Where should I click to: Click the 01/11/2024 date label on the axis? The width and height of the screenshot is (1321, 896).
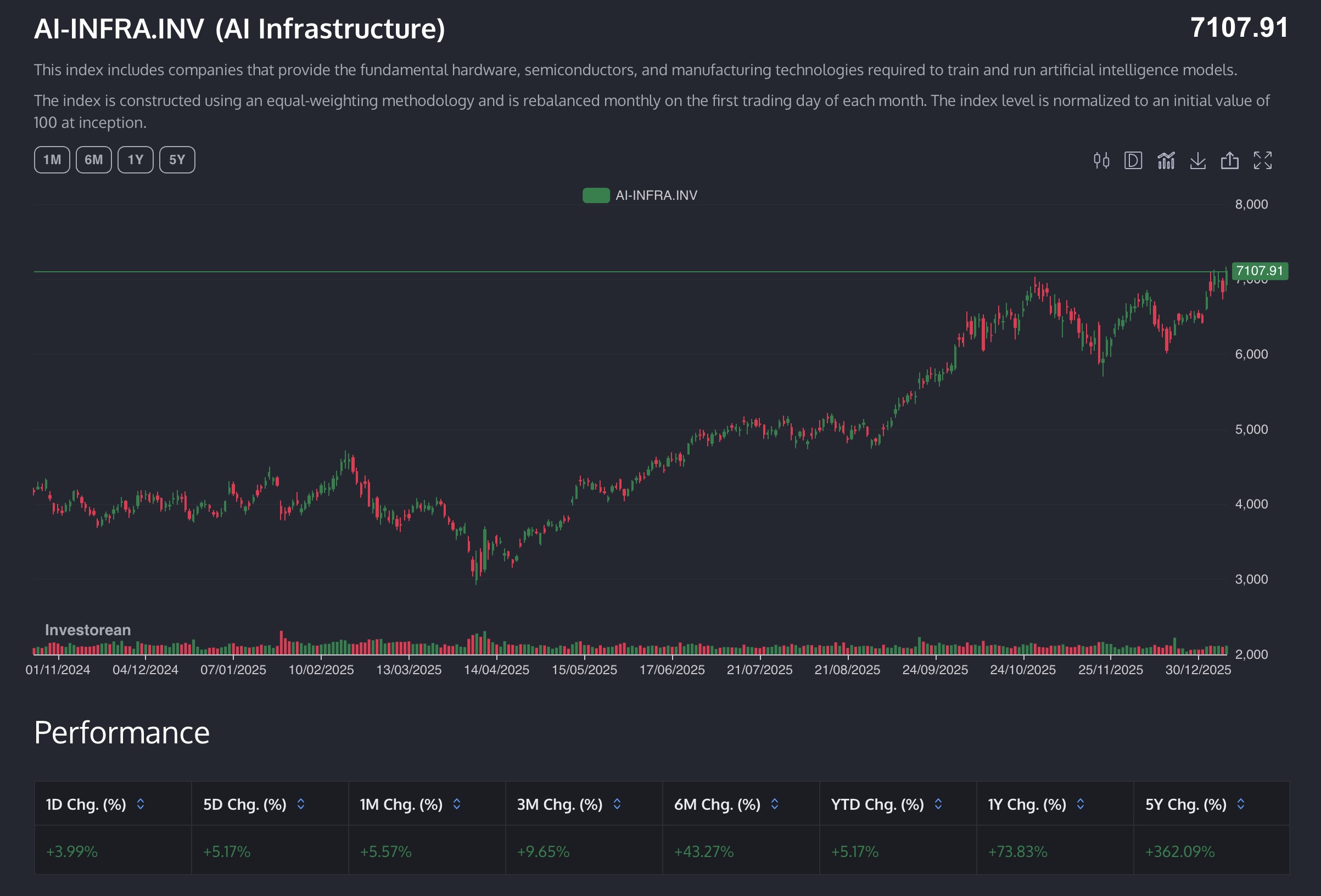coord(59,670)
